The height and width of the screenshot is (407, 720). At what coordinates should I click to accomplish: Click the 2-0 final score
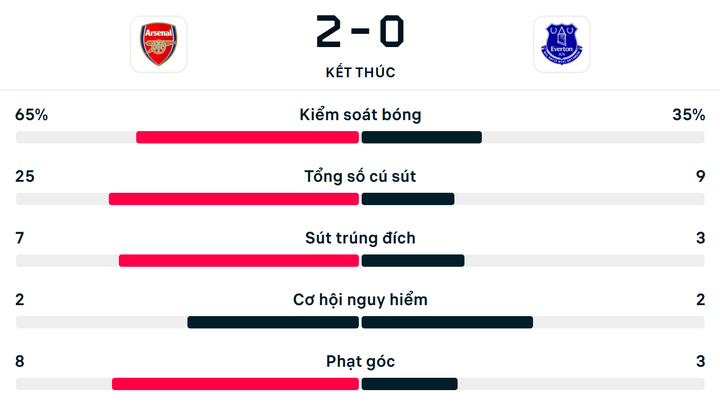(360, 31)
